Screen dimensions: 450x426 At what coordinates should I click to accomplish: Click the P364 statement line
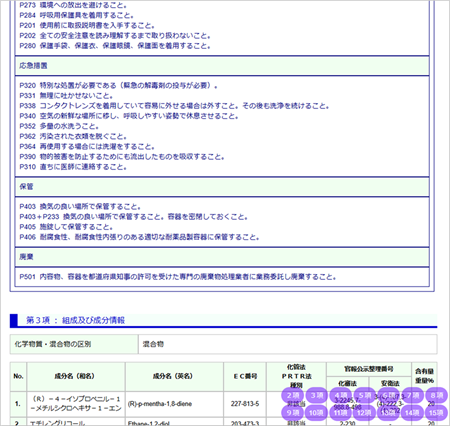click(87, 147)
